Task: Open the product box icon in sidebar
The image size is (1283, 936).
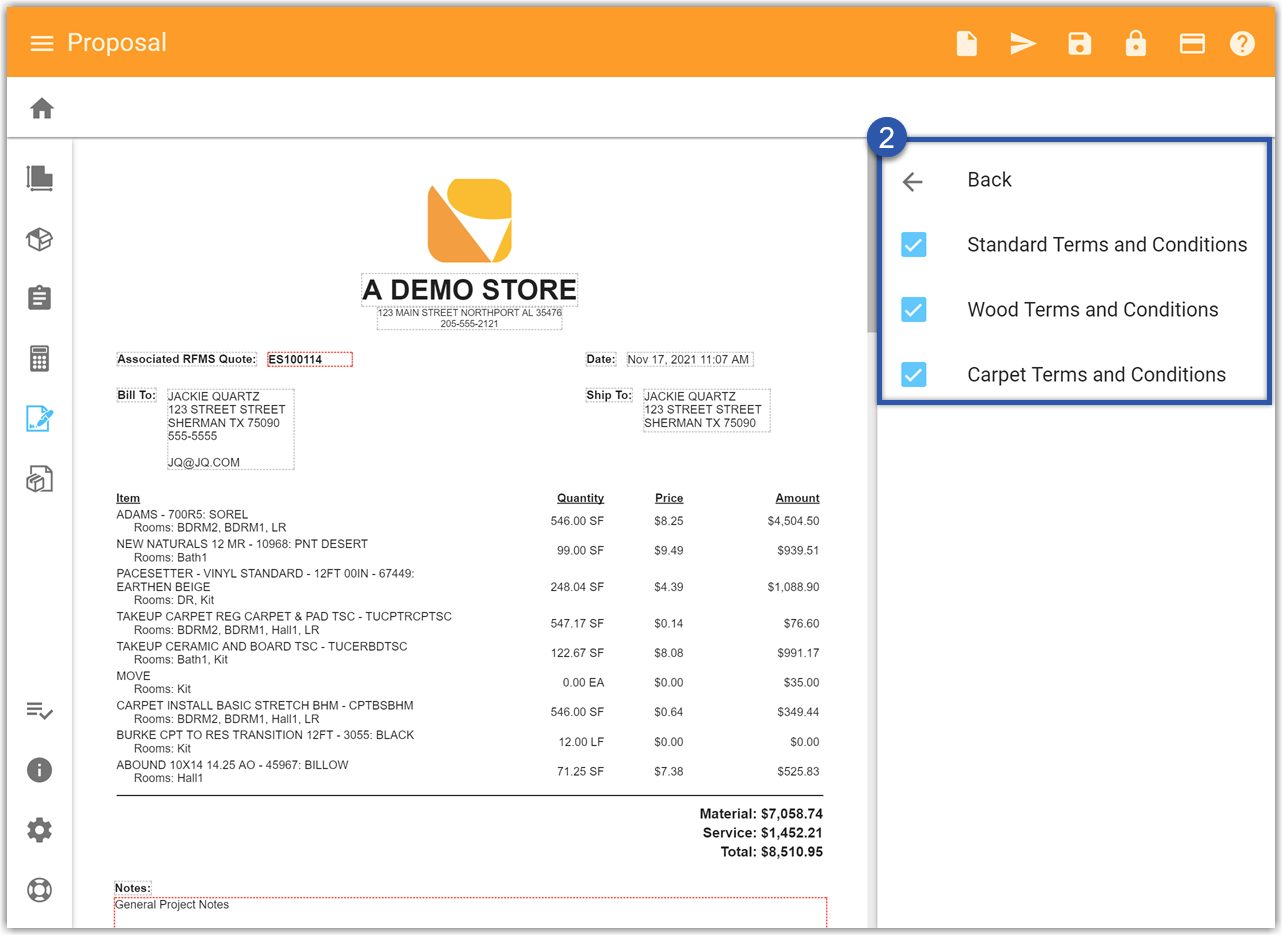Action: point(39,239)
